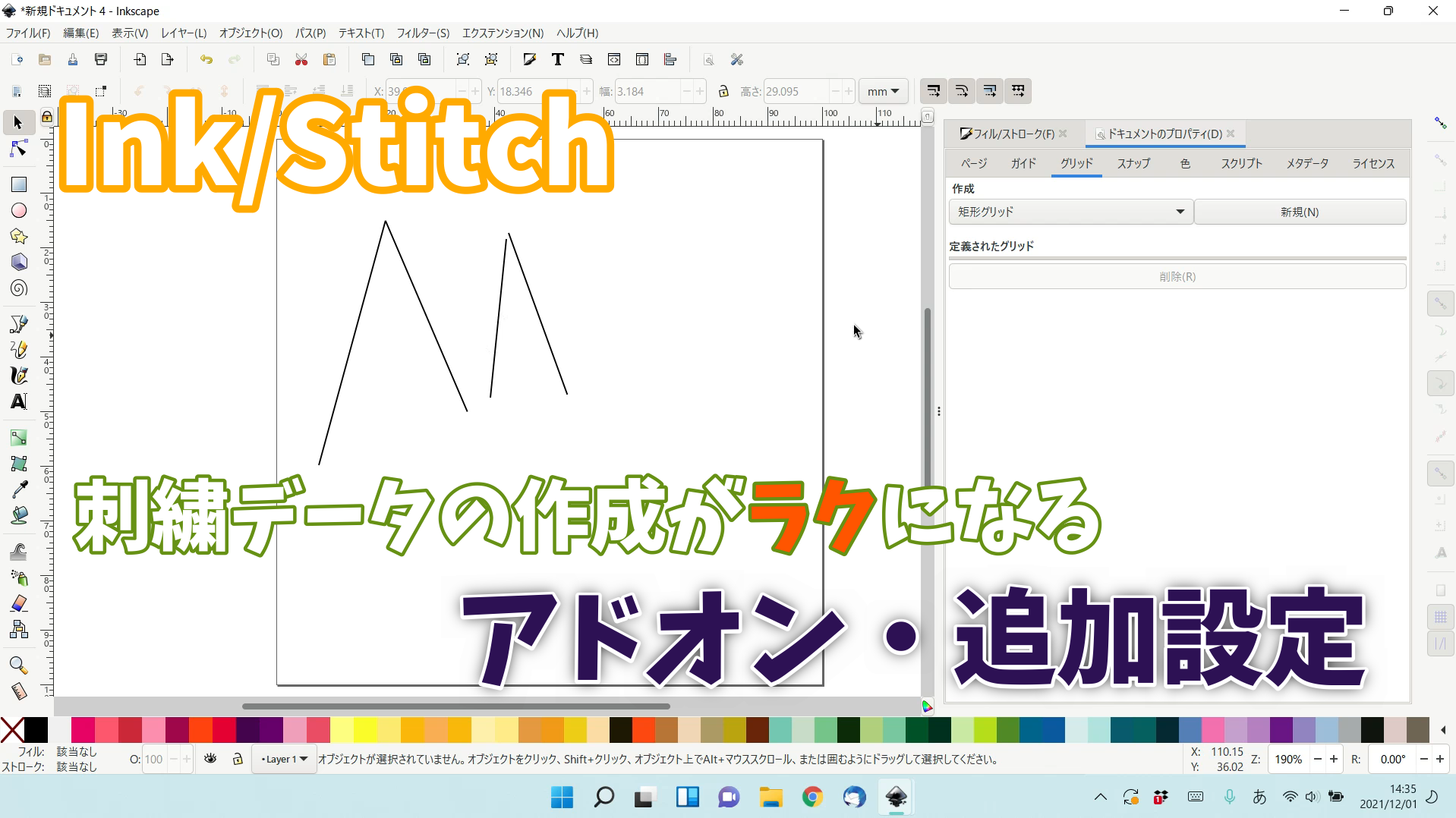Click the zoom 190% field

pyautogui.click(x=1288, y=759)
